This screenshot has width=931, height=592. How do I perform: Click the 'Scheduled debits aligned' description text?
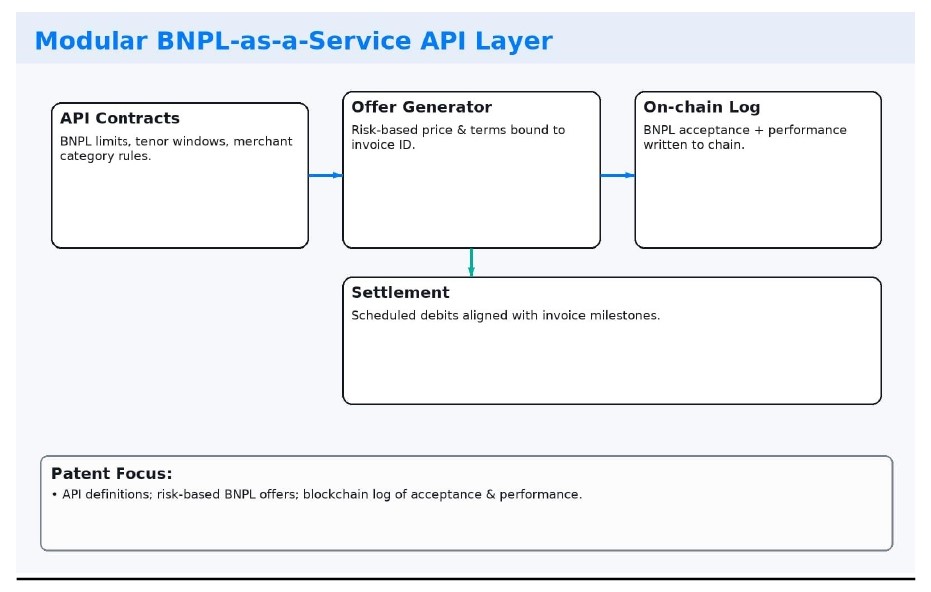505,316
